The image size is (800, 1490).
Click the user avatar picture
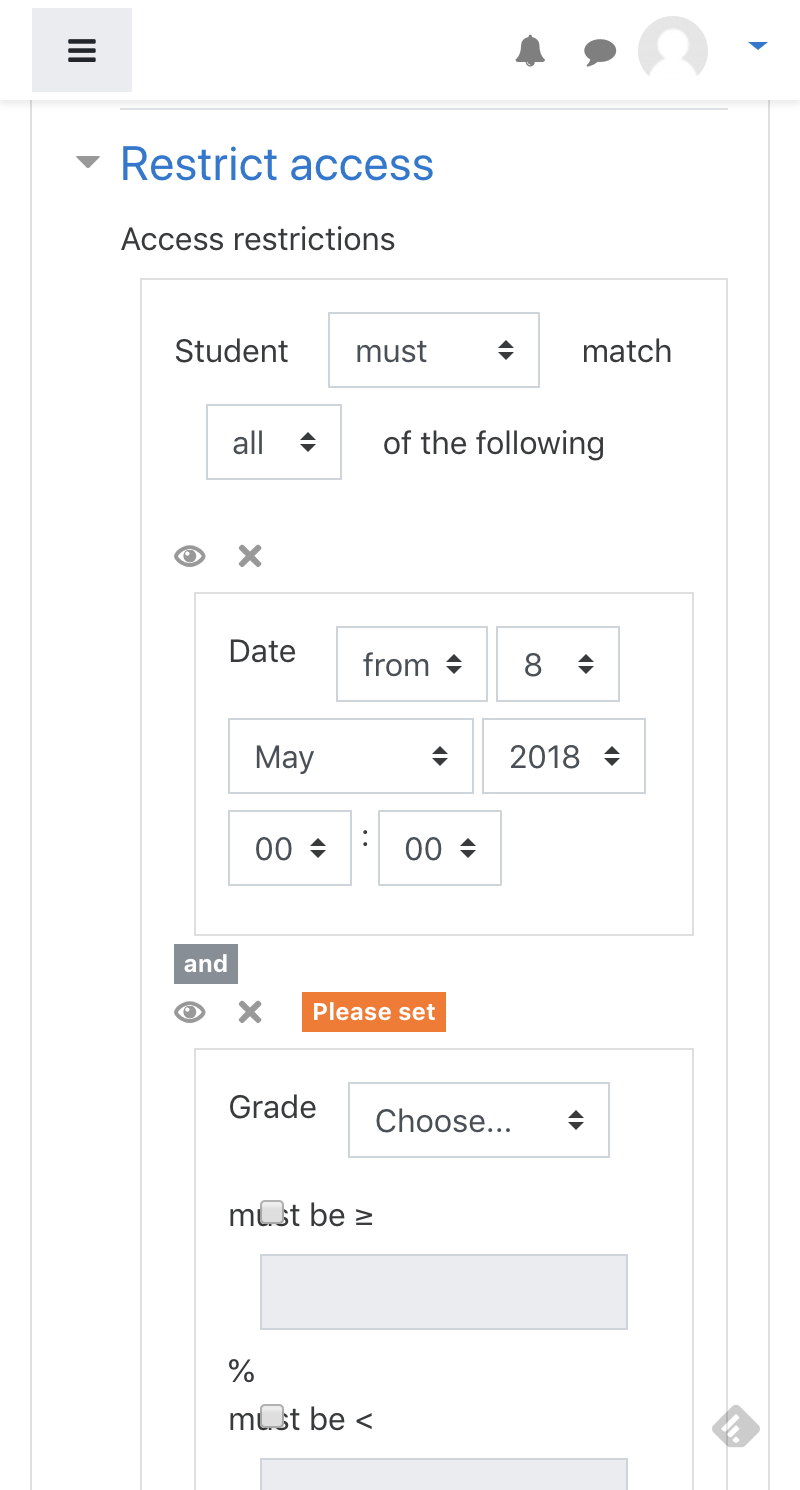click(x=673, y=50)
